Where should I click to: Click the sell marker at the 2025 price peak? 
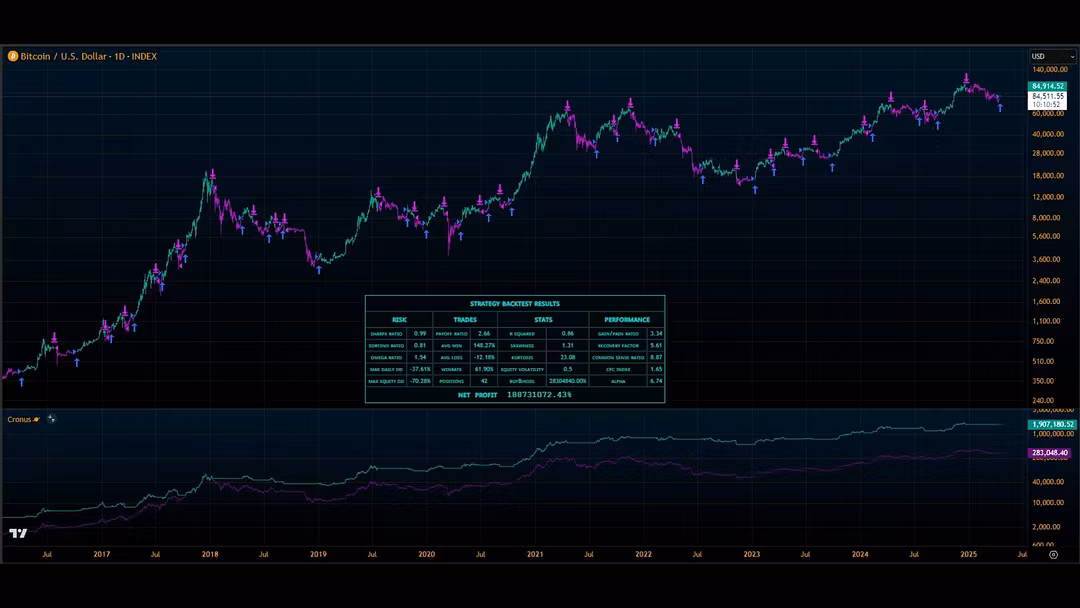tap(966, 77)
